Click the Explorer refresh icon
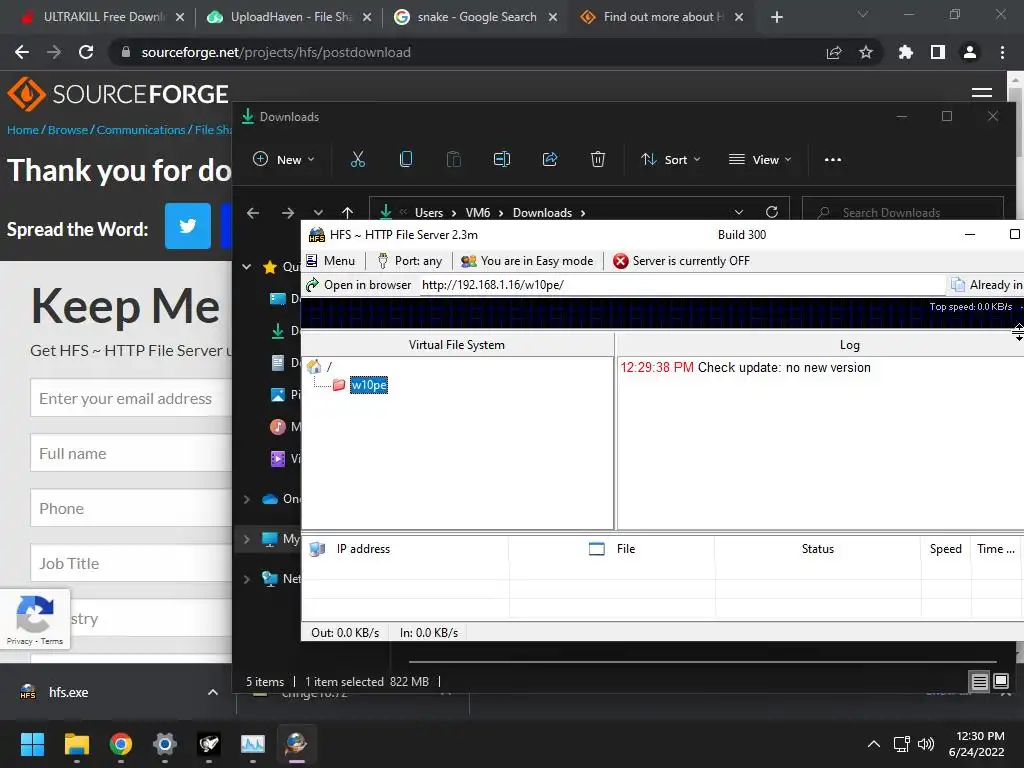The height and width of the screenshot is (768, 1024). point(772,212)
